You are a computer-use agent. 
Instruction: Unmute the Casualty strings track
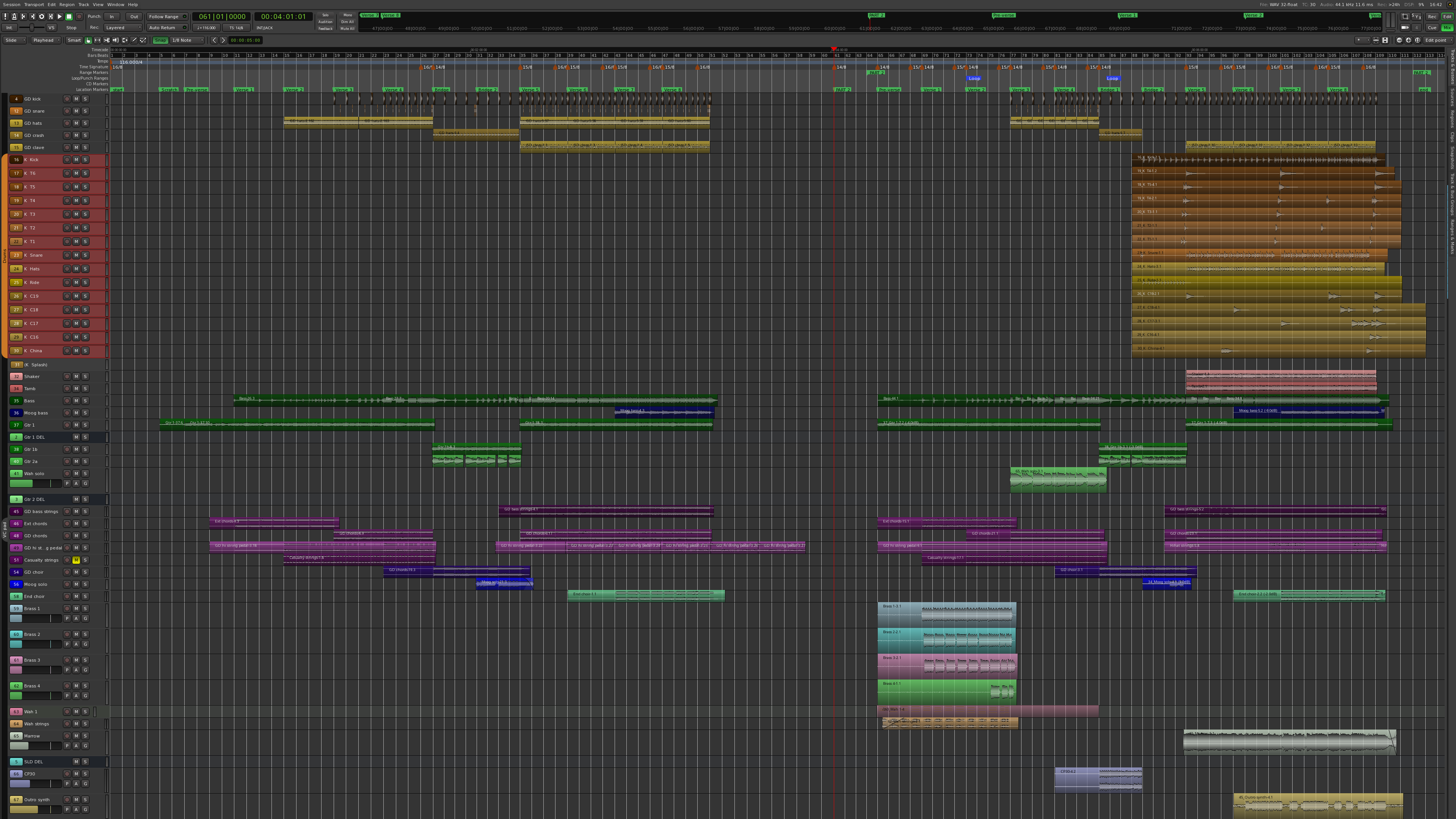[76, 560]
